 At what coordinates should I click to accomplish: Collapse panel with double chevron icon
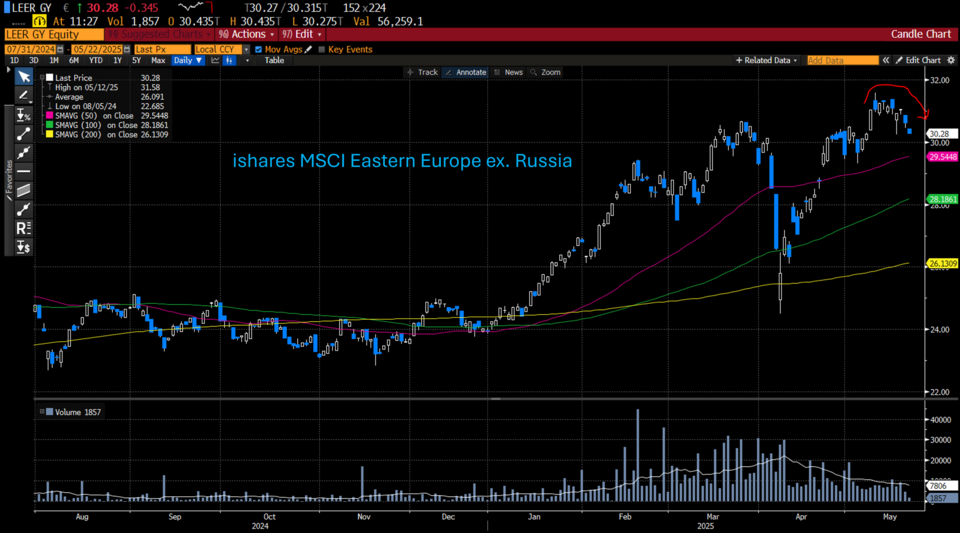885,60
